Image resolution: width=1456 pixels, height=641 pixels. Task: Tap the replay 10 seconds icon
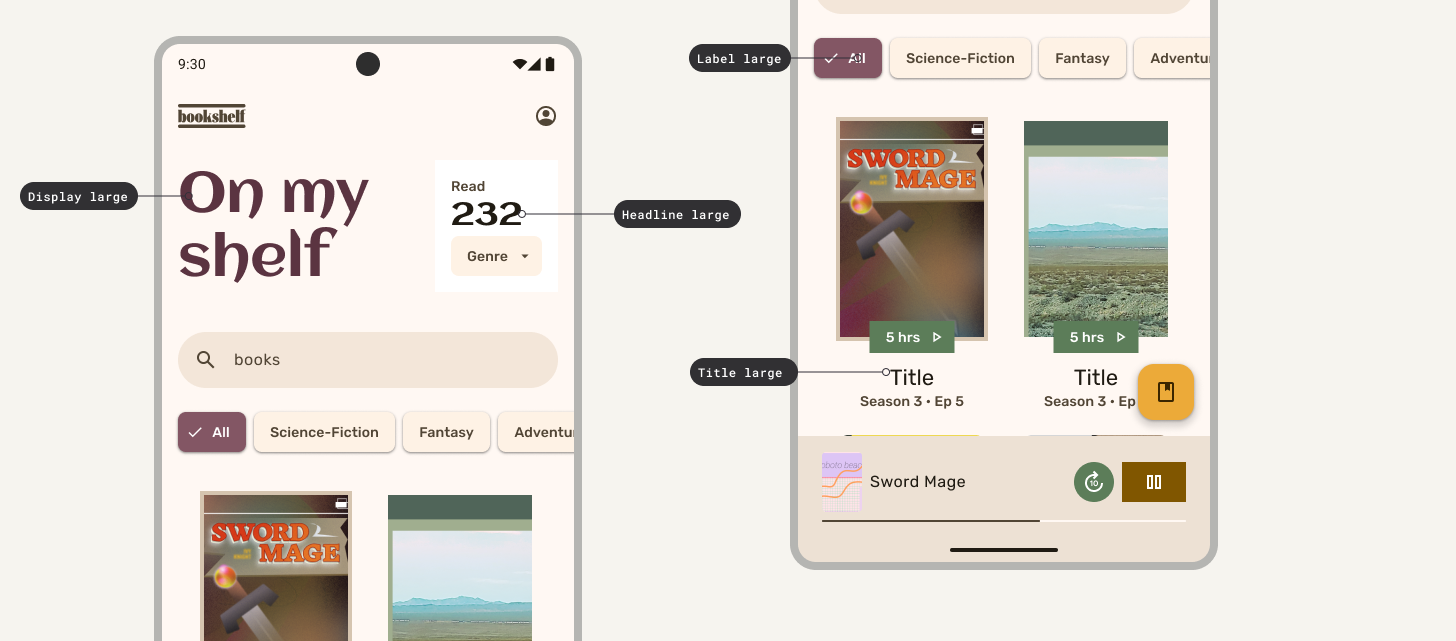pyautogui.click(x=1093, y=482)
